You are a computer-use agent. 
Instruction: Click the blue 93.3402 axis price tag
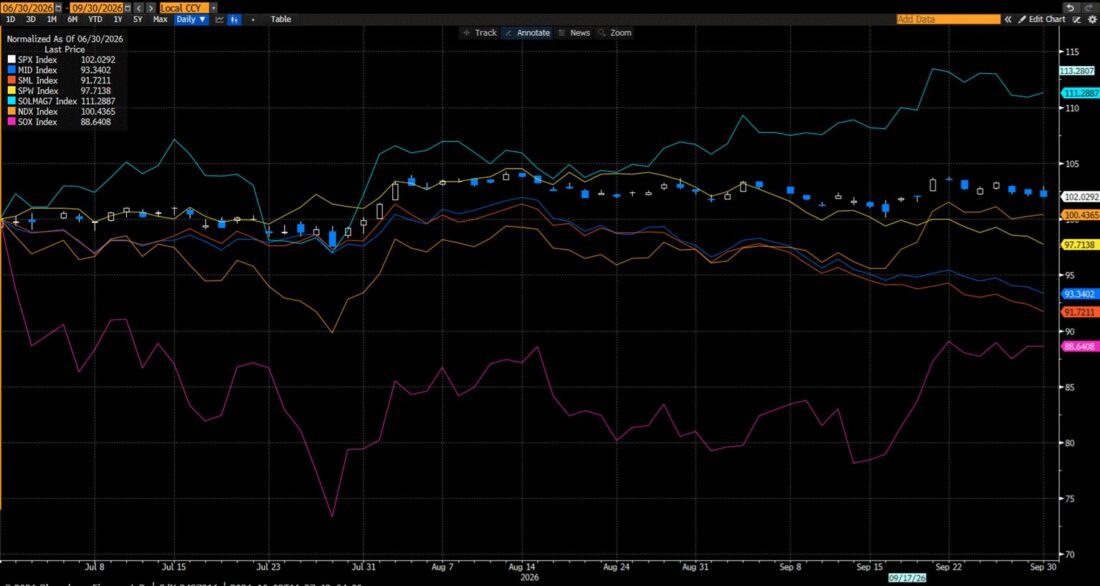click(x=1080, y=294)
